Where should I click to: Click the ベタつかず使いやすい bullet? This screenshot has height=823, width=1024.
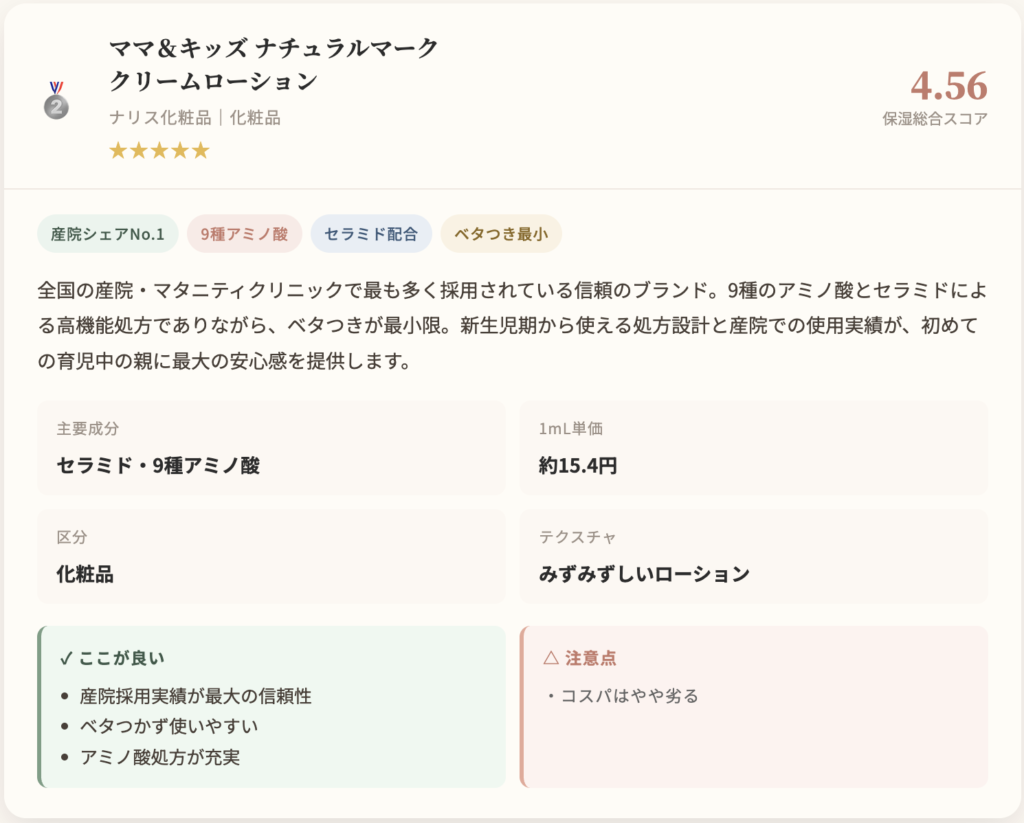click(x=175, y=726)
